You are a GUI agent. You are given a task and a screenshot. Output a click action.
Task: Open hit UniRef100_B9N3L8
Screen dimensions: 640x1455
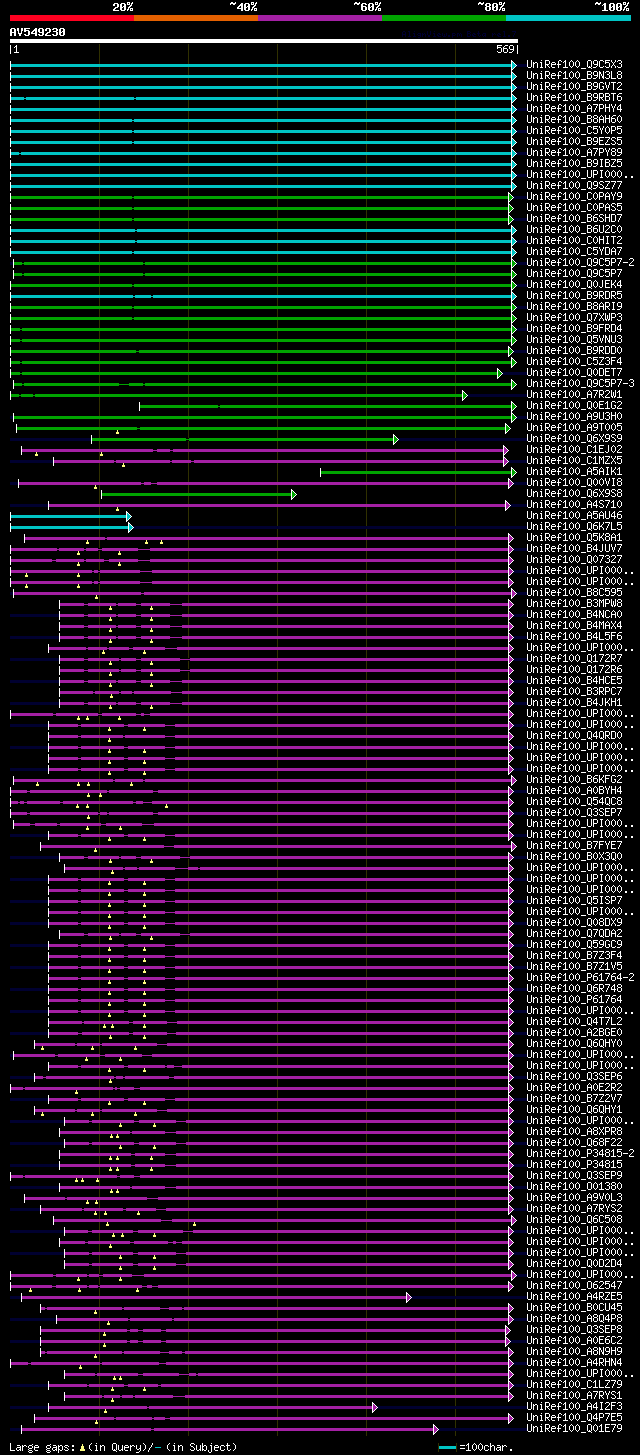[574, 75]
